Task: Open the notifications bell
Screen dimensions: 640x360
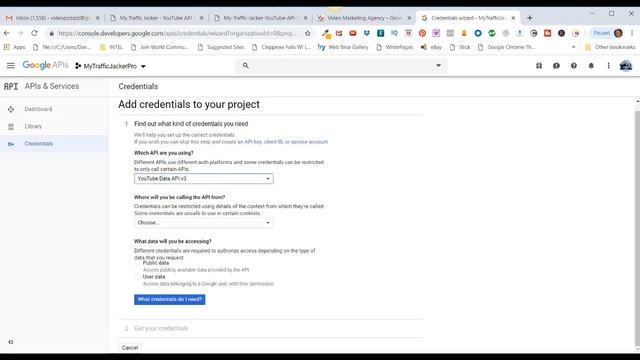Action: [x=591, y=65]
